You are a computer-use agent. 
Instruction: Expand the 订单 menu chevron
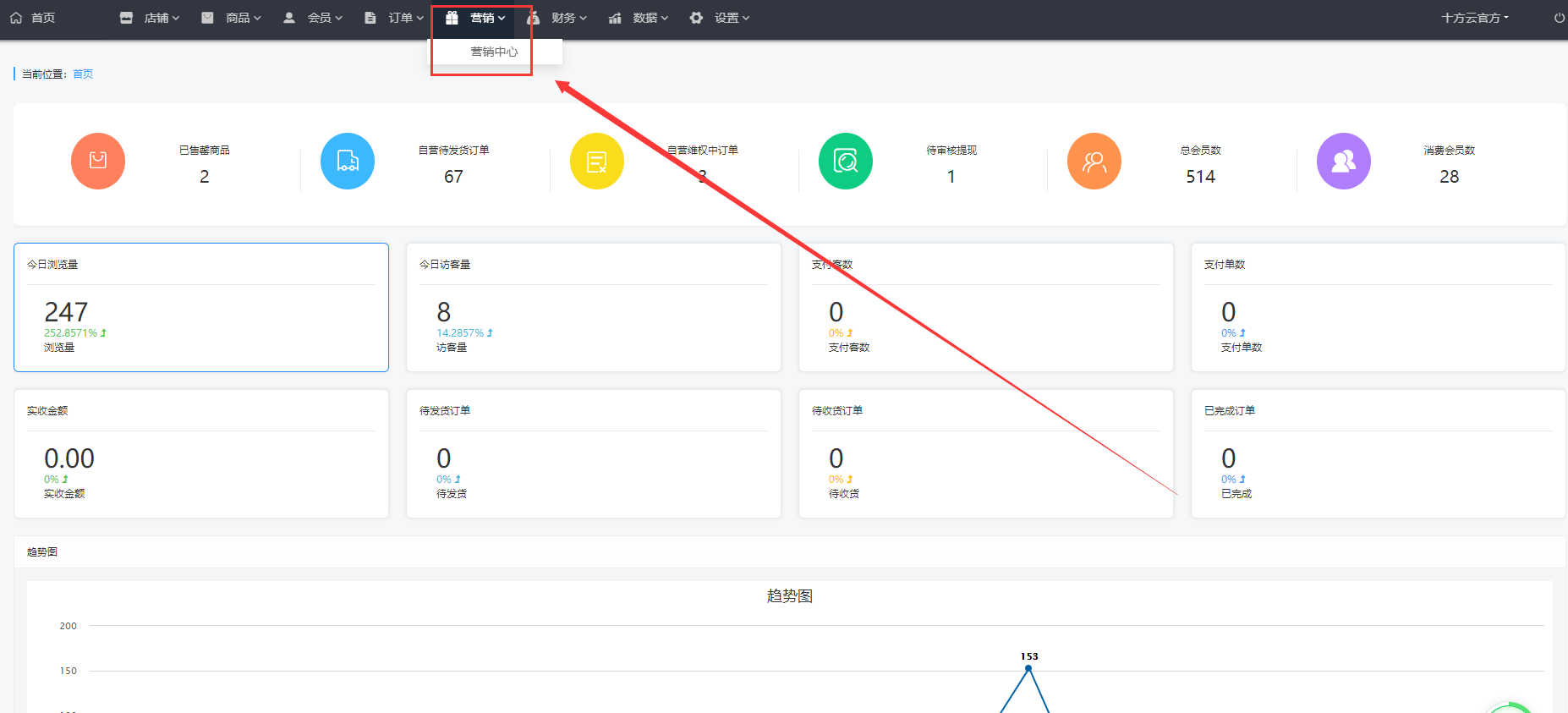pos(419,18)
